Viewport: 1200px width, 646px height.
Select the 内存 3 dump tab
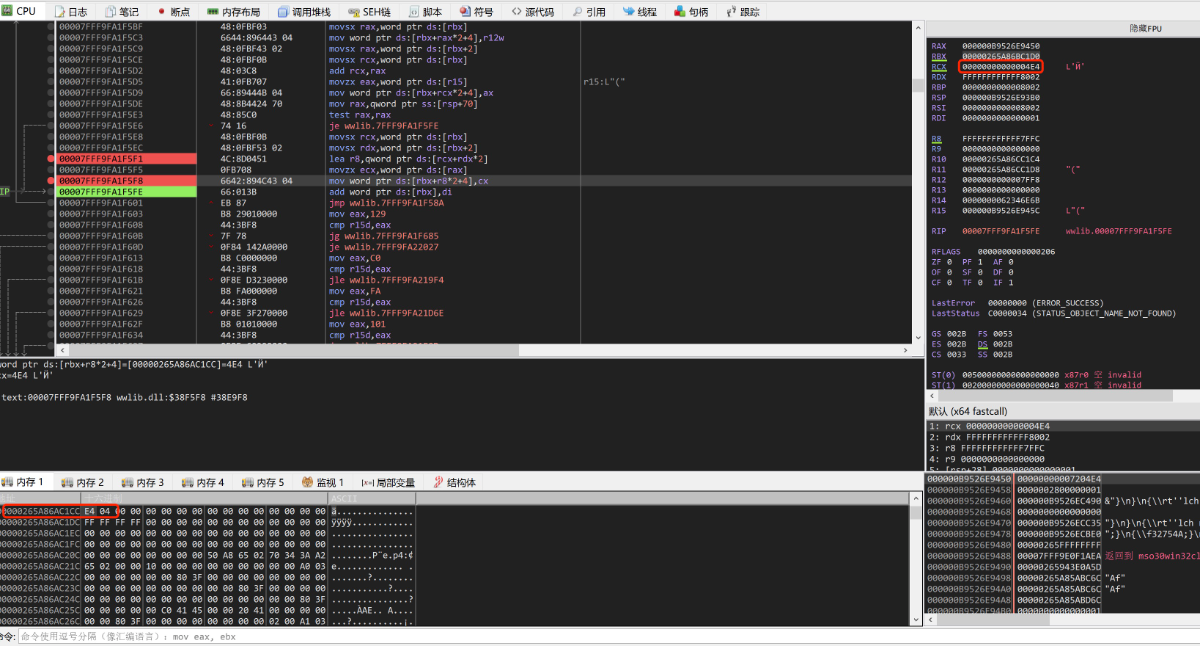point(145,482)
